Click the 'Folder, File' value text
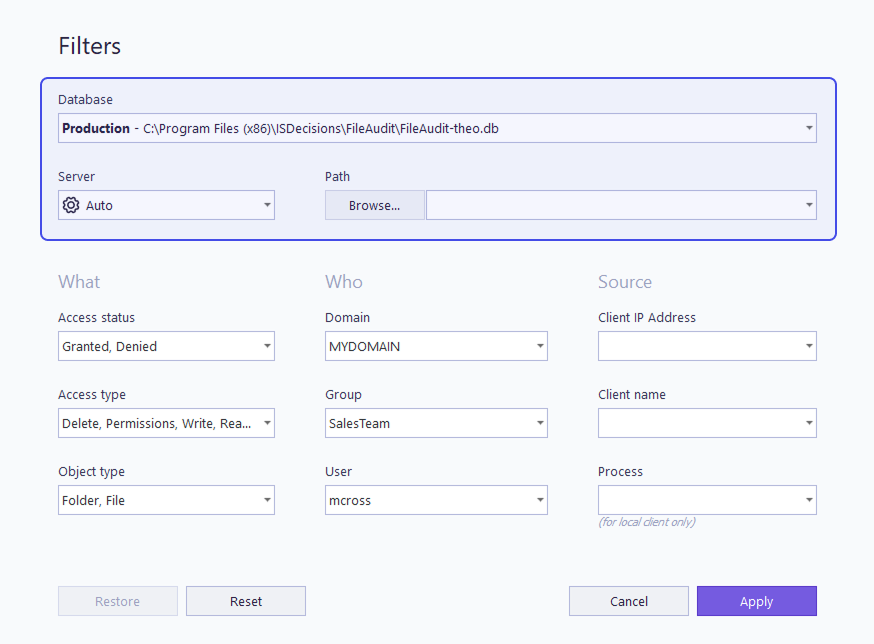Viewport: 874px width, 644px height. click(93, 500)
